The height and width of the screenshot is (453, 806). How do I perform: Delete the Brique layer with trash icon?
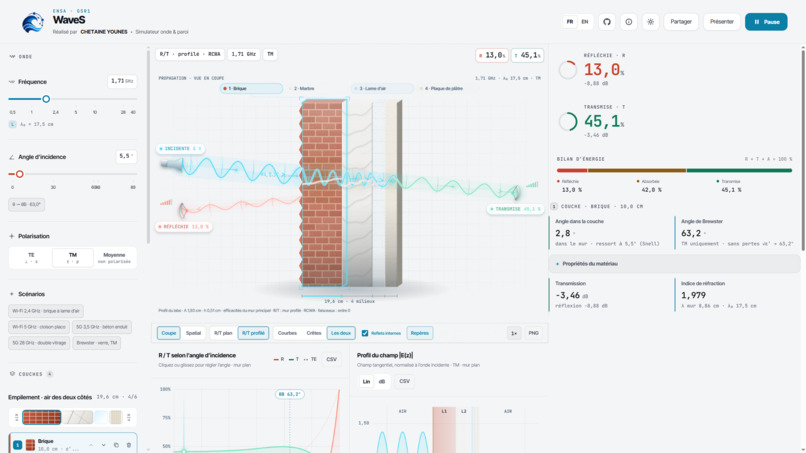point(129,445)
